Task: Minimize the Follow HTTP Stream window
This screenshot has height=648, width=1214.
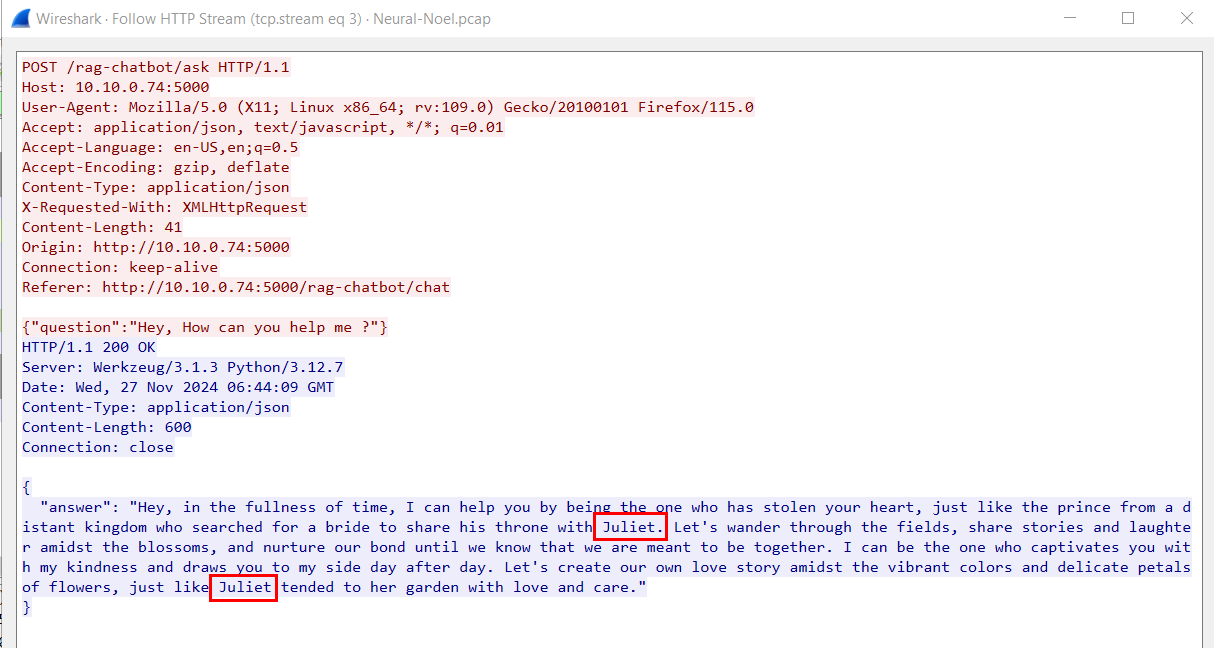Action: (x=1069, y=18)
